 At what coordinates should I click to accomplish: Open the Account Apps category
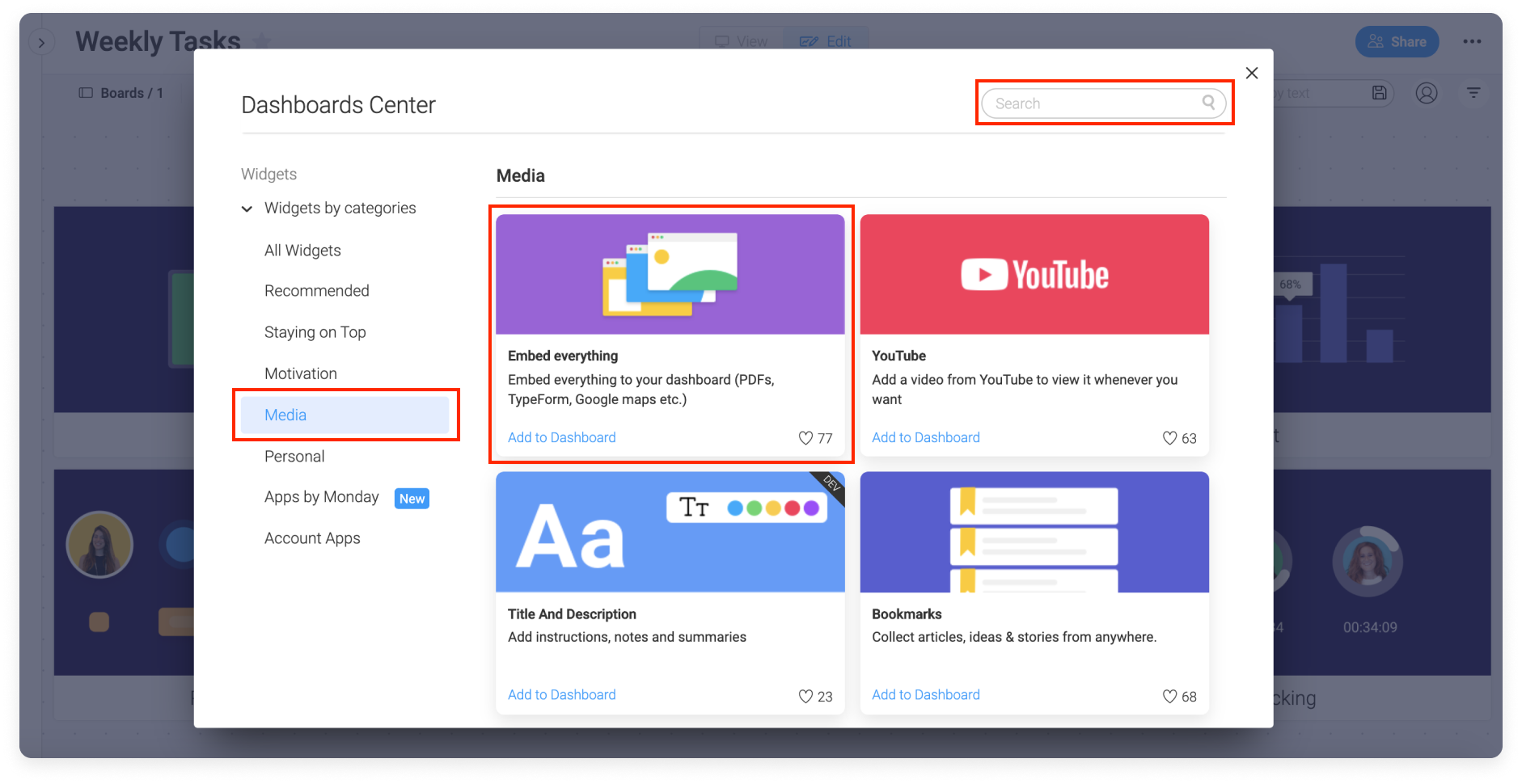(x=312, y=538)
